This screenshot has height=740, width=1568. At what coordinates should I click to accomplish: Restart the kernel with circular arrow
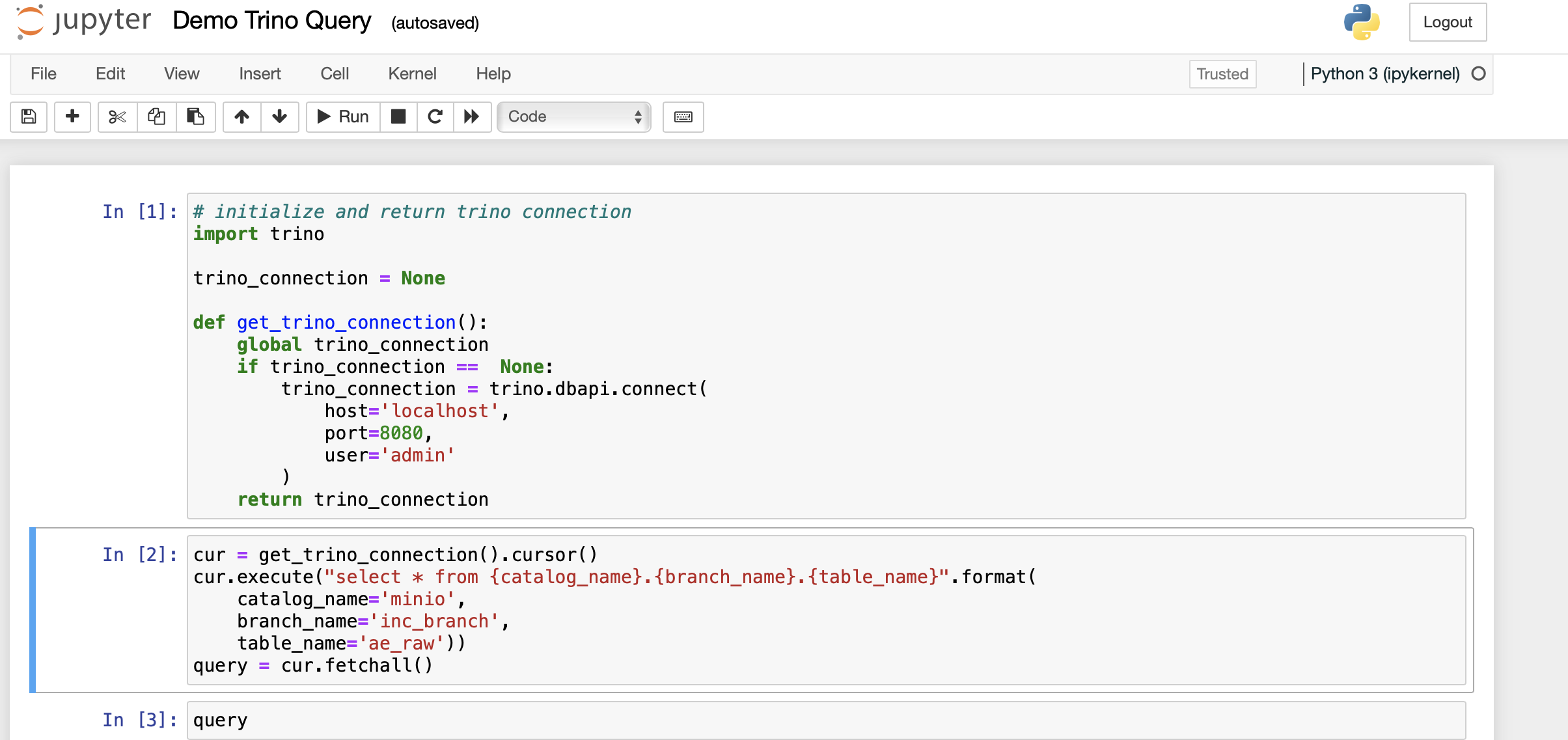[435, 116]
